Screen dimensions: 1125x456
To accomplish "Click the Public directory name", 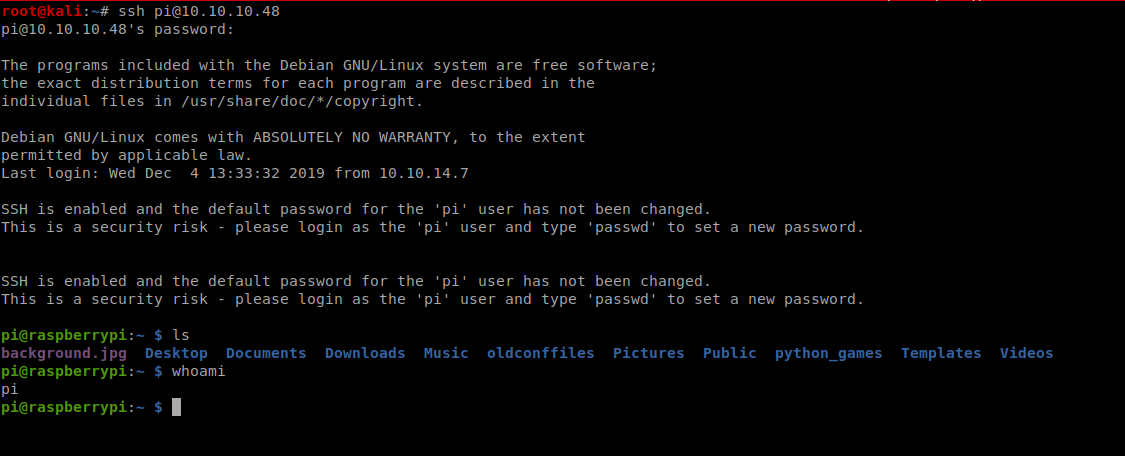I will (730, 353).
